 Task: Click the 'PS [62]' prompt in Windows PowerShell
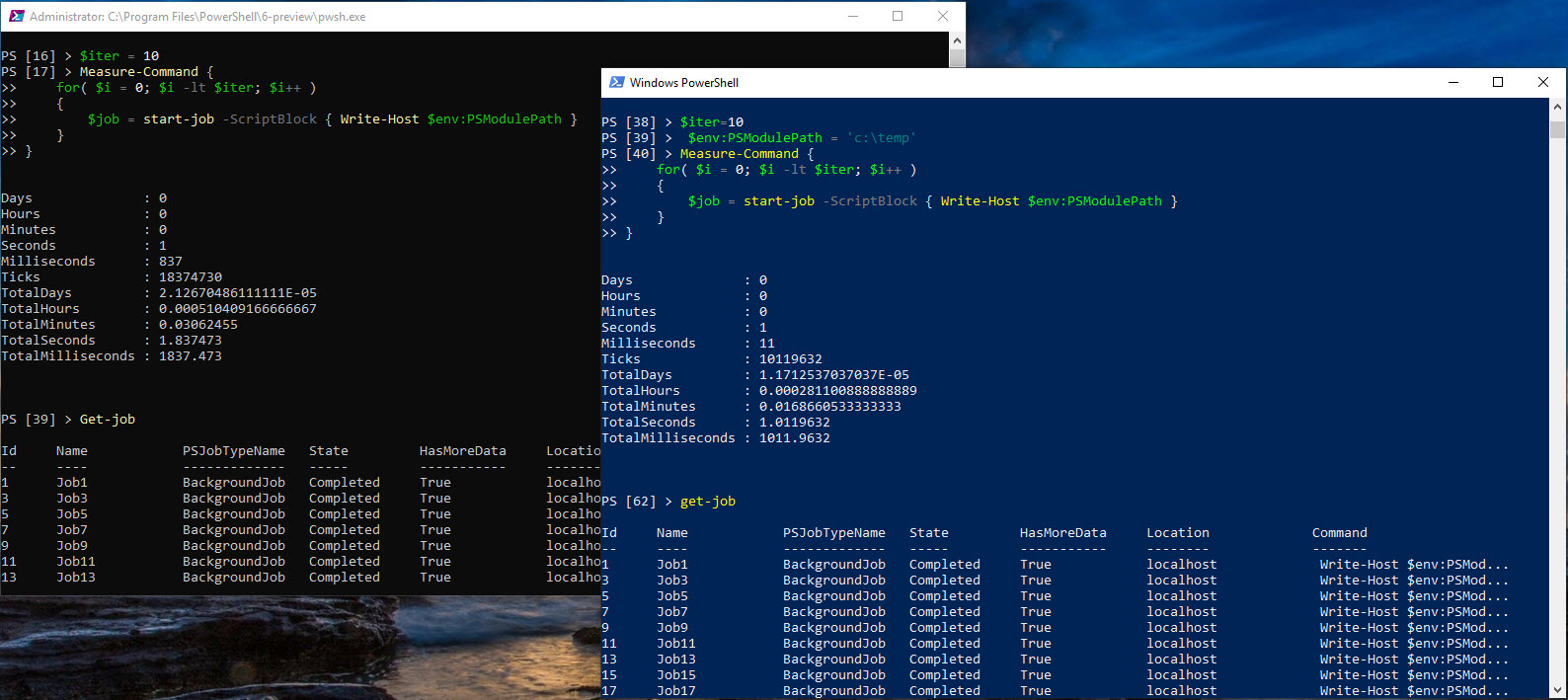(629, 502)
